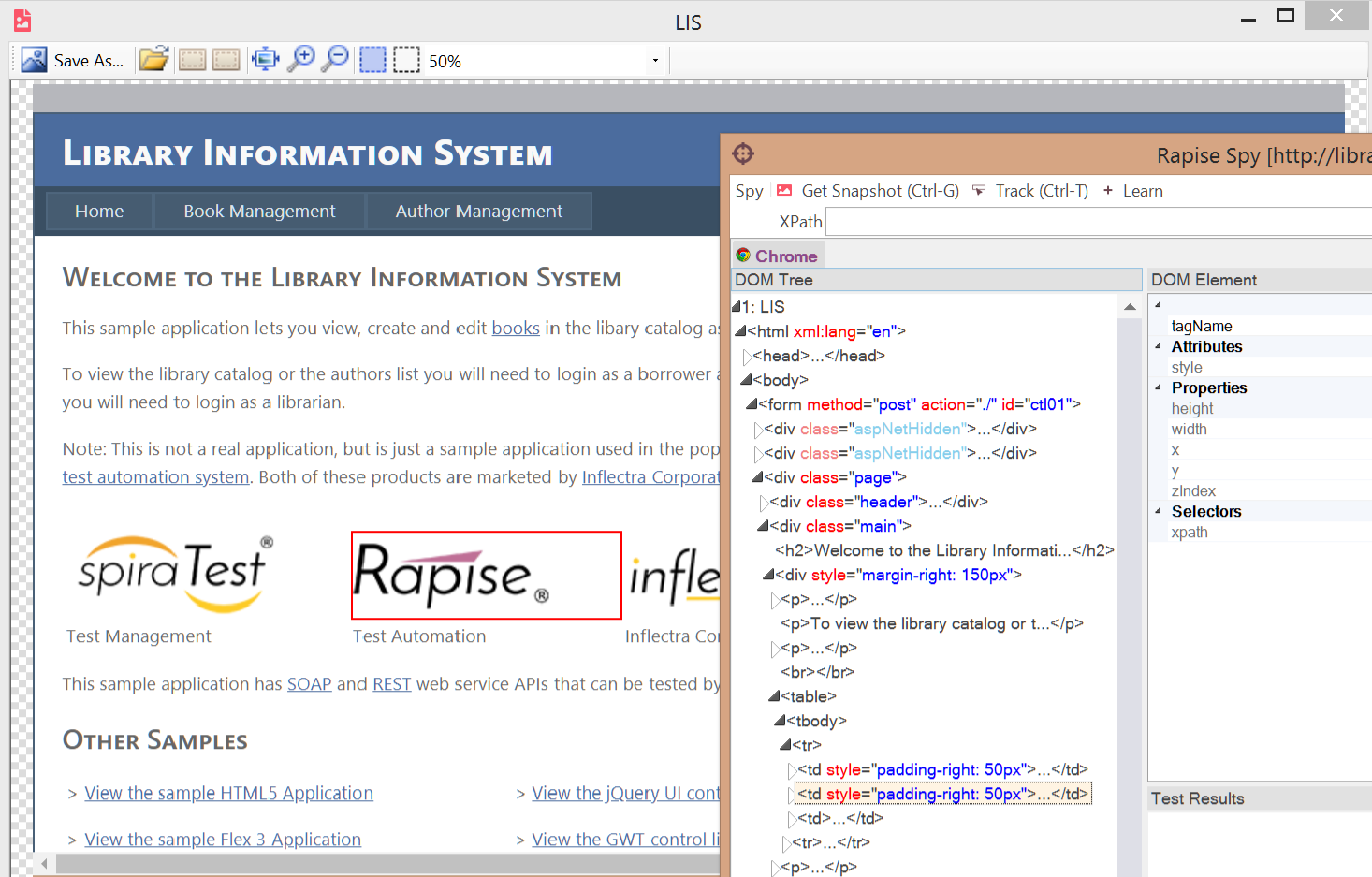Select the highlighted second td padding-right node
The width and height of the screenshot is (1372, 877).
click(942, 794)
